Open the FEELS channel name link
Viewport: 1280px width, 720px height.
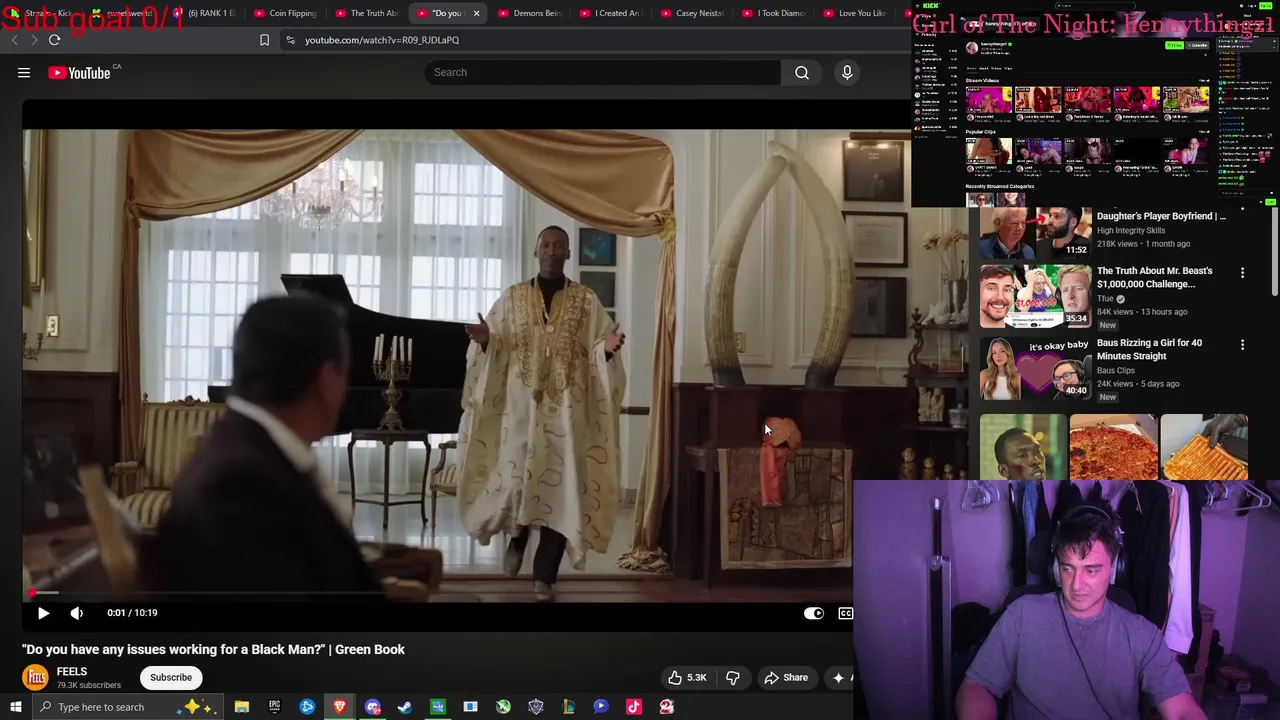point(72,672)
